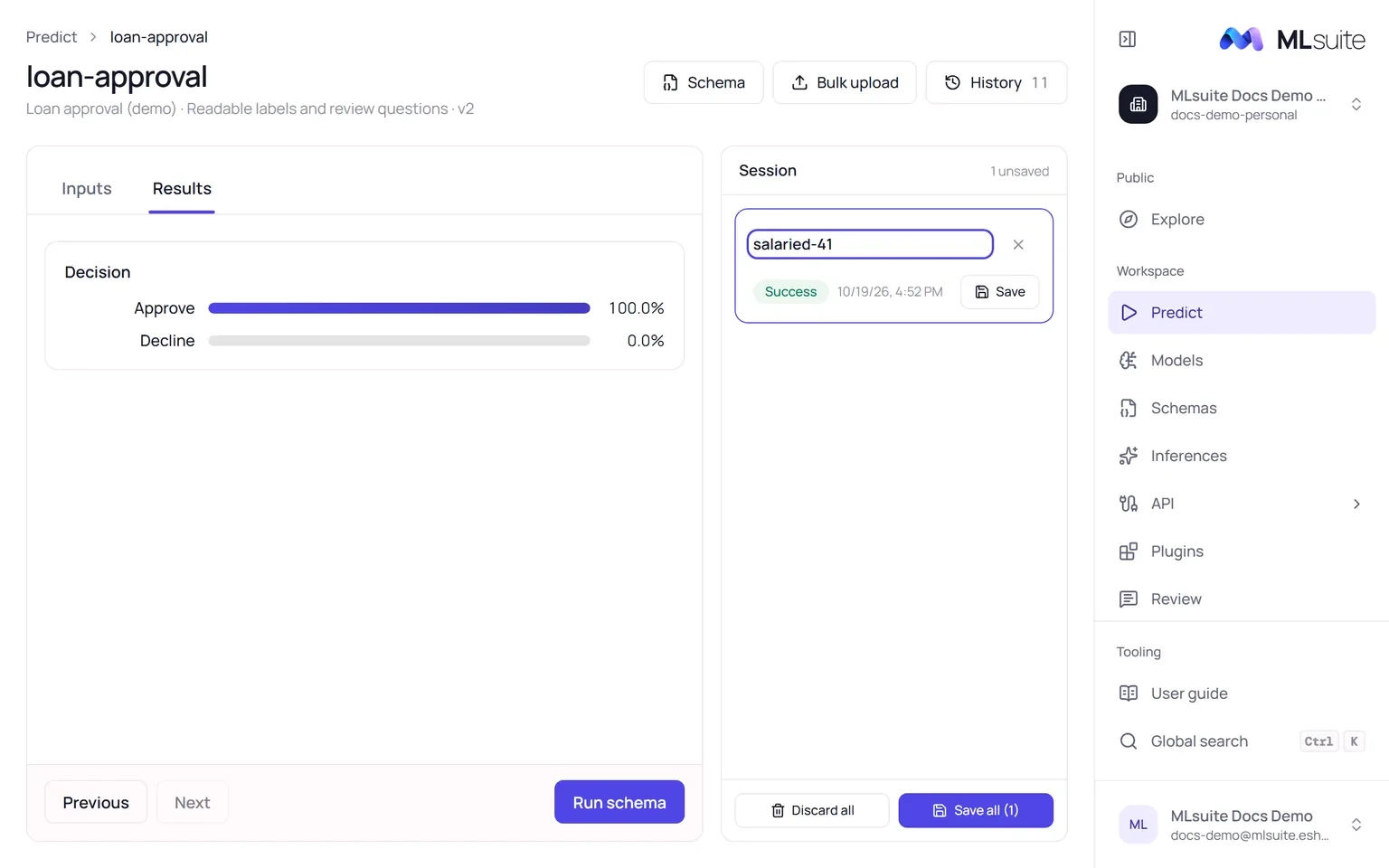Click the Decline probability bar
1389x868 pixels.
click(x=399, y=341)
